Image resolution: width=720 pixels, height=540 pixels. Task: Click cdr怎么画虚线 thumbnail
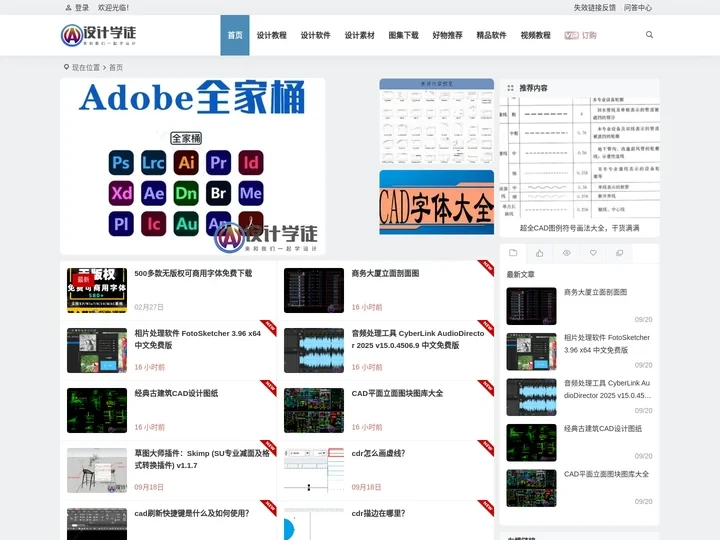pyautogui.click(x=314, y=471)
